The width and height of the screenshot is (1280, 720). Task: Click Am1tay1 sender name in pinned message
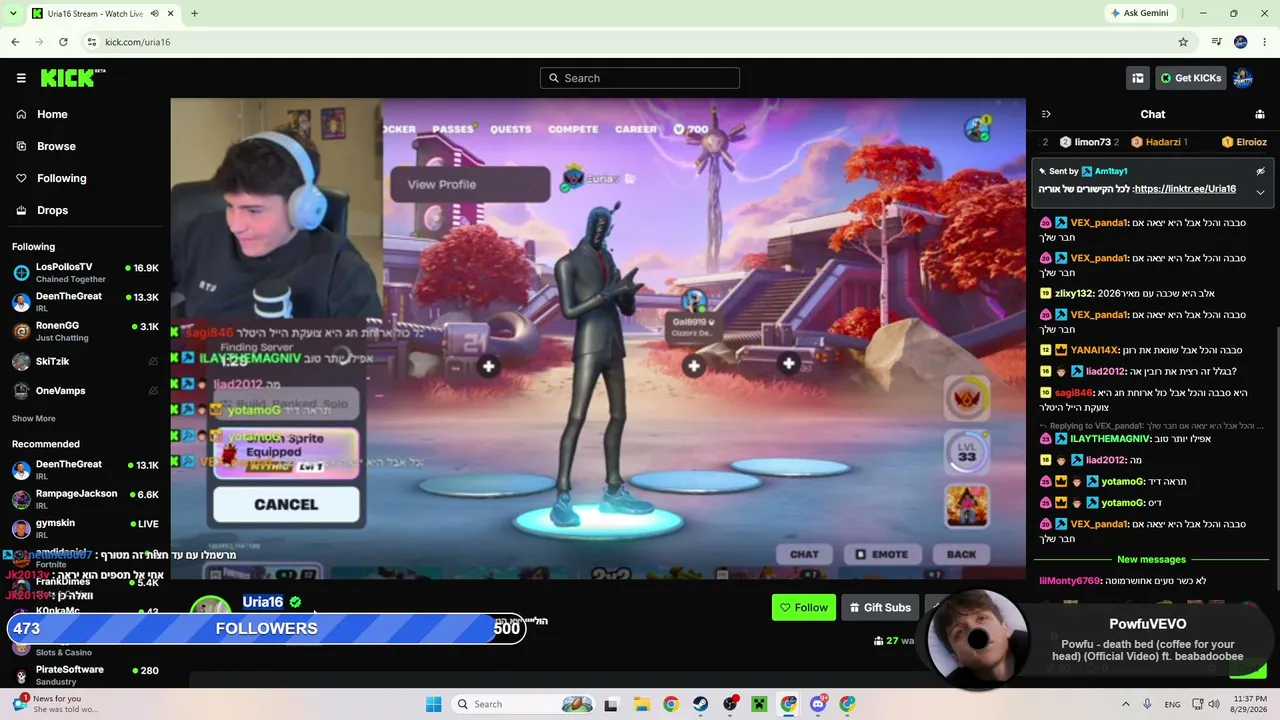click(1111, 171)
